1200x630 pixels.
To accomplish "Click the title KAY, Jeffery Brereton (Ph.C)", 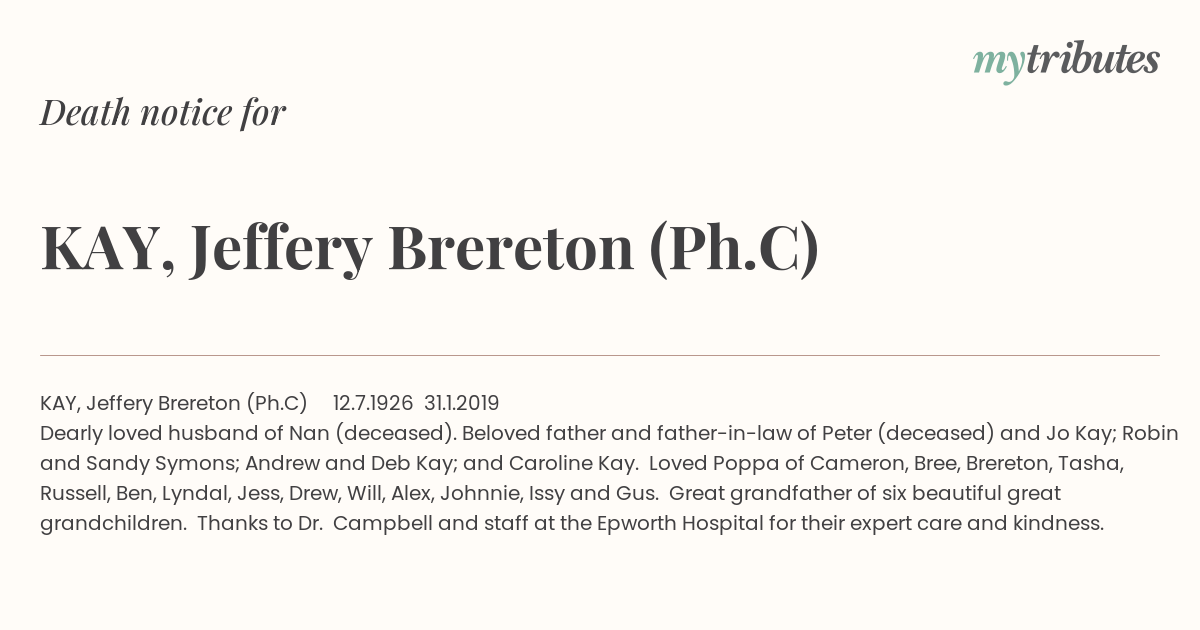I will tap(430, 248).
